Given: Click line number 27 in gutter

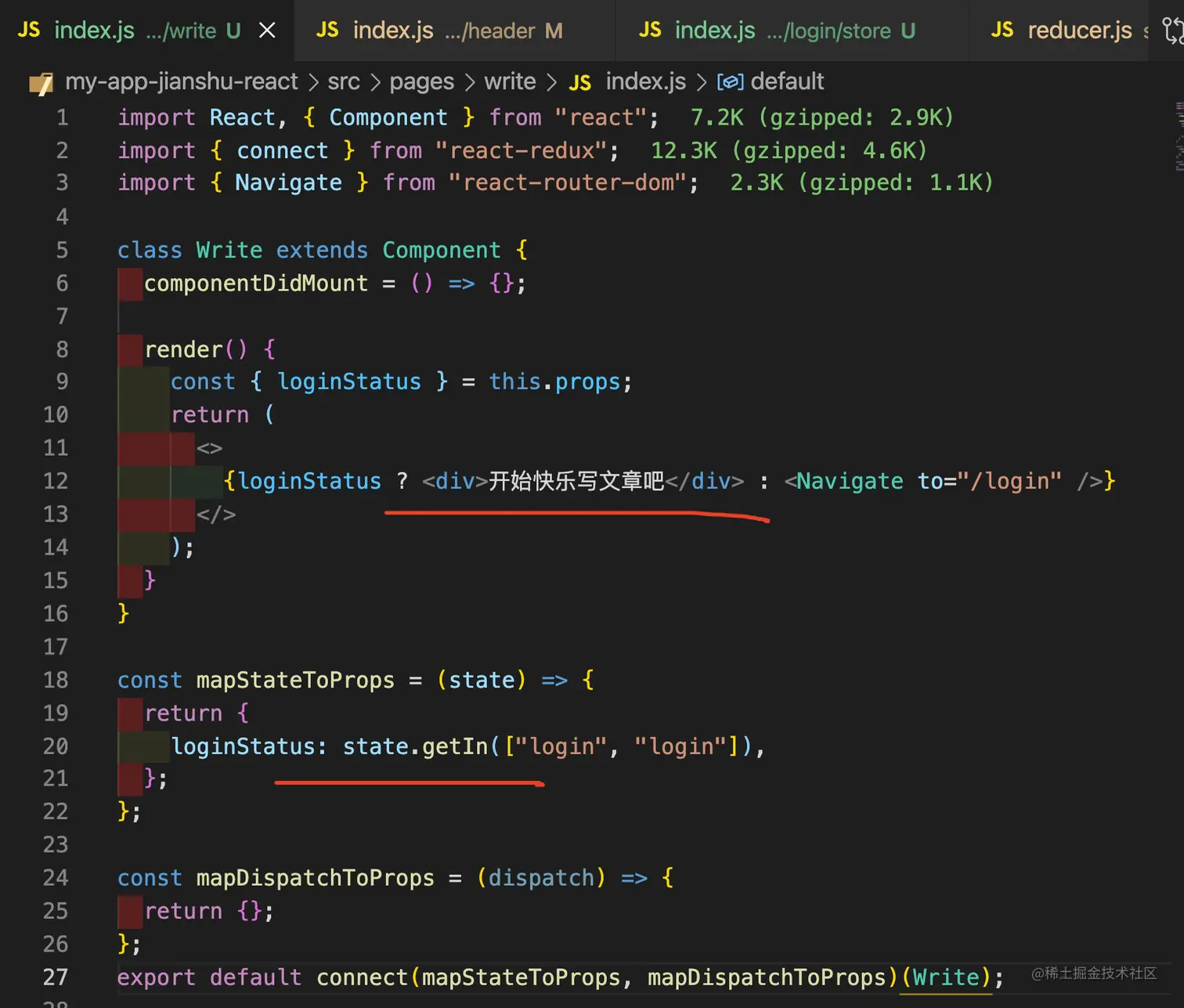Looking at the screenshot, I should [56, 977].
